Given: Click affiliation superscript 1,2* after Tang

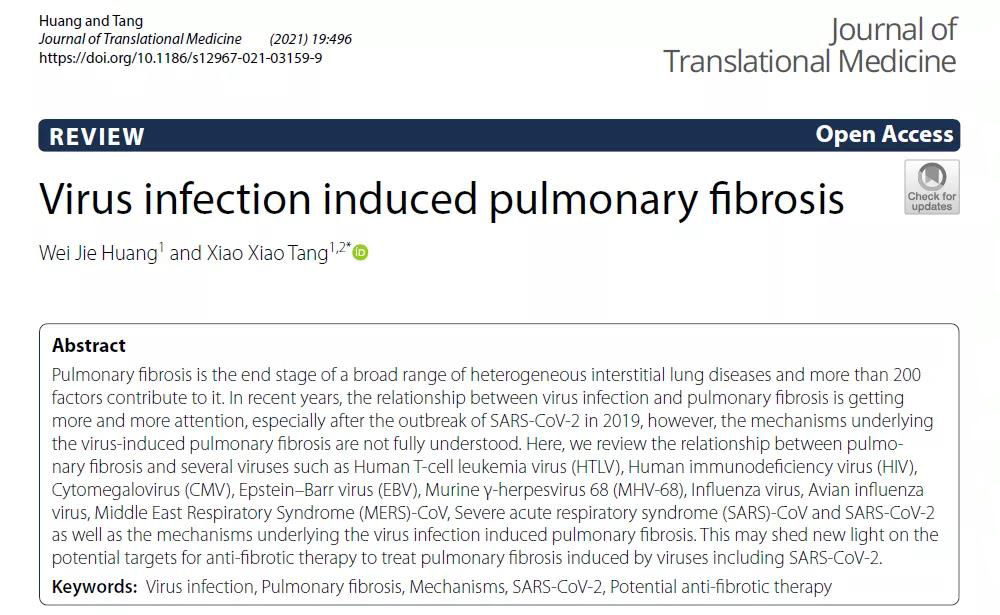Looking at the screenshot, I should click(x=338, y=247).
